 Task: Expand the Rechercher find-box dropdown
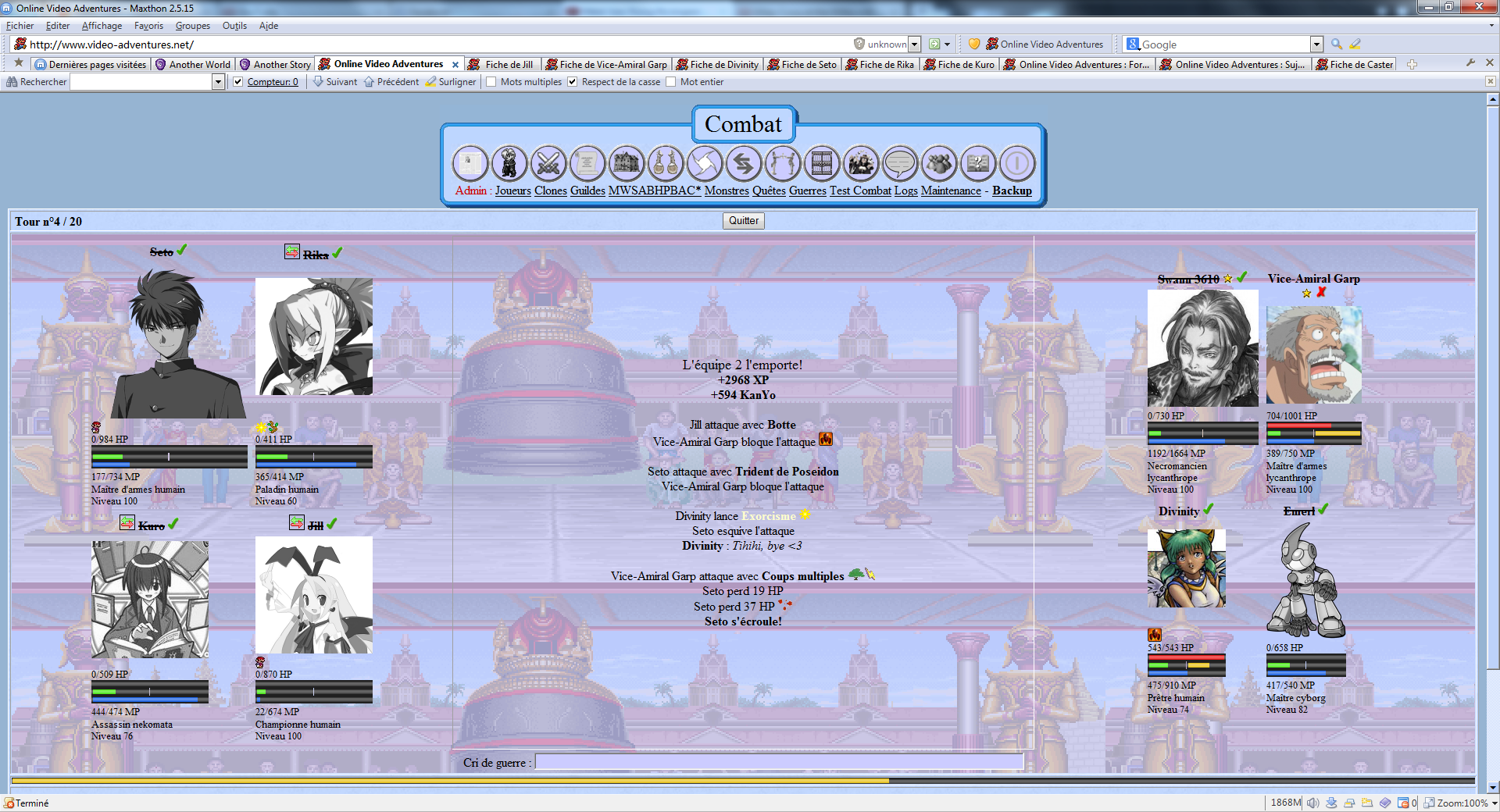pos(218,82)
